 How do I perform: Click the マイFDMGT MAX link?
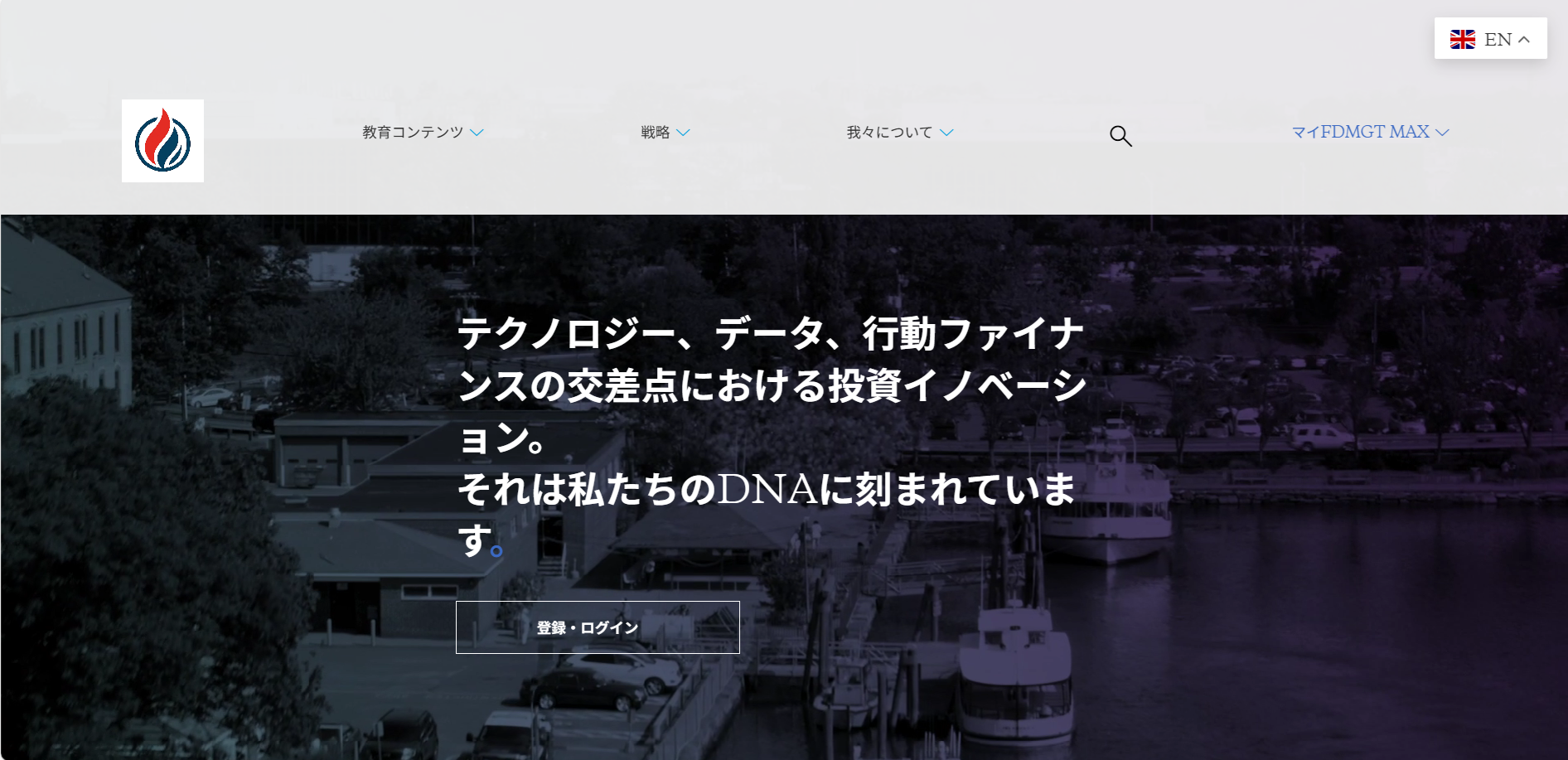pos(1360,133)
